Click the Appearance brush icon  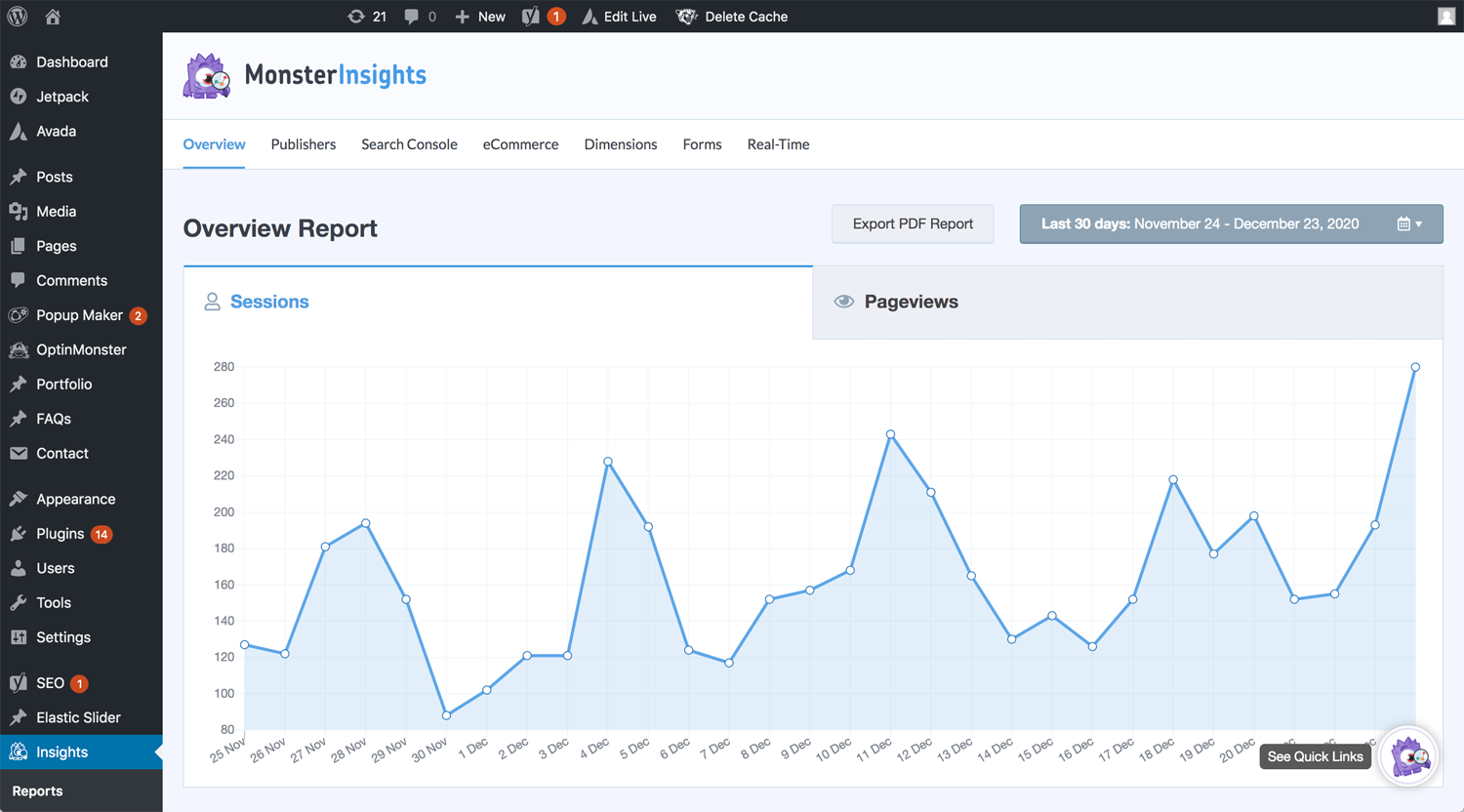(x=19, y=499)
